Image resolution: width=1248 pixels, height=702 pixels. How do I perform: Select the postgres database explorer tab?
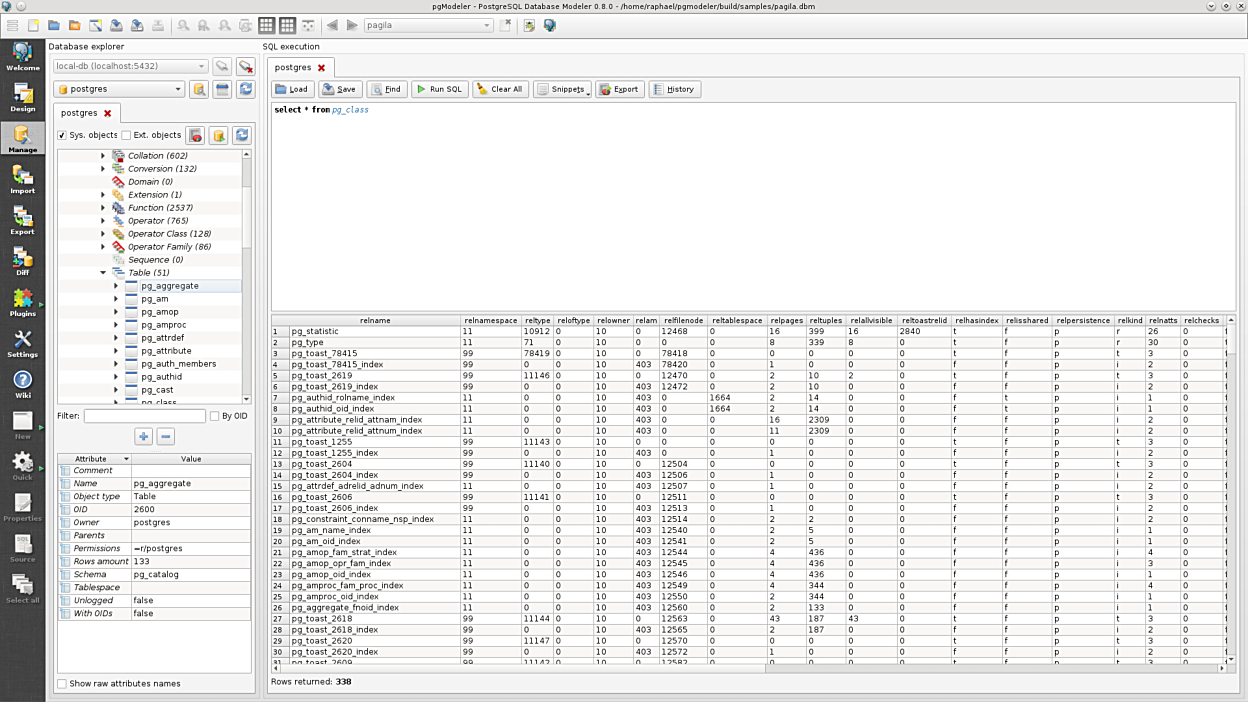click(79, 113)
